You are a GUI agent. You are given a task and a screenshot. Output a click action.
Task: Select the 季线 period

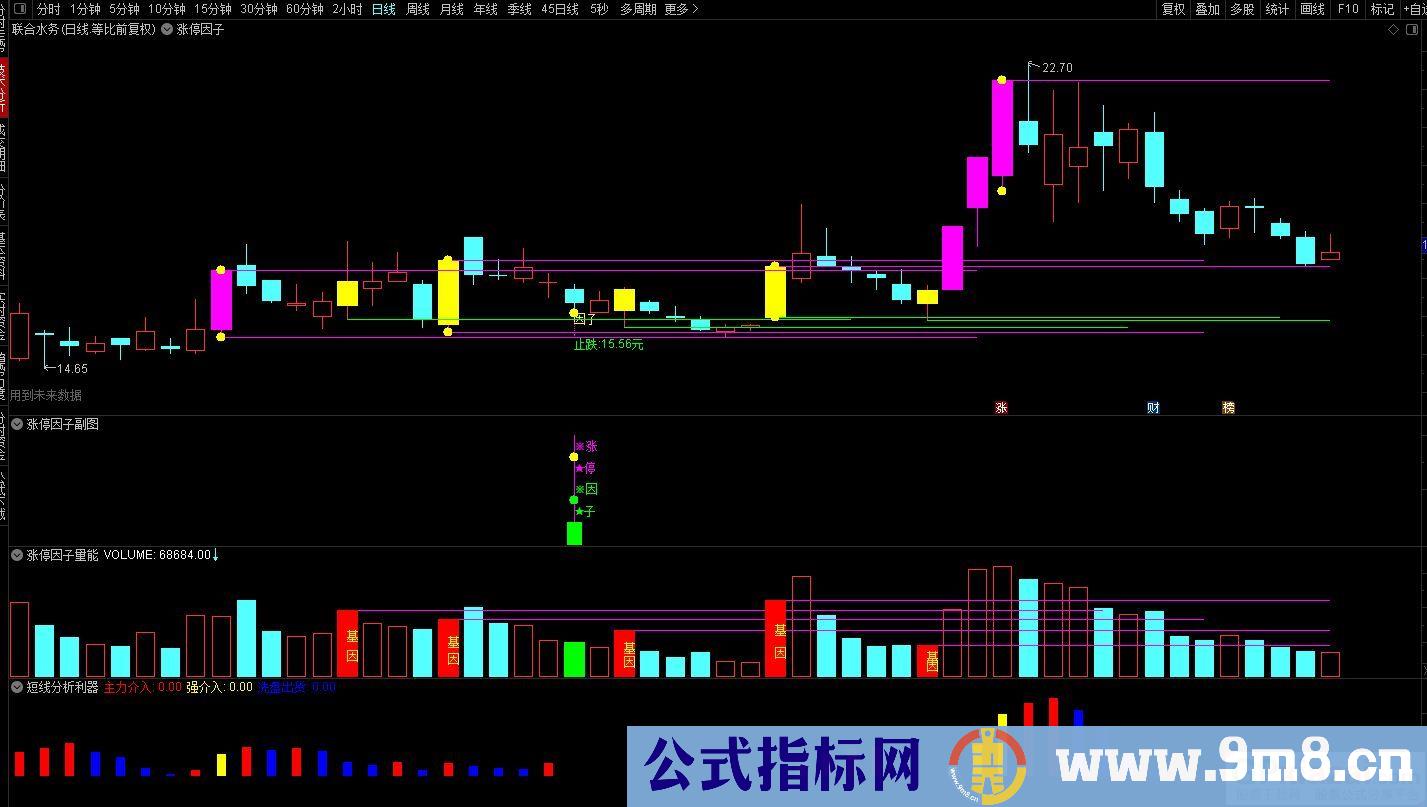519,9
